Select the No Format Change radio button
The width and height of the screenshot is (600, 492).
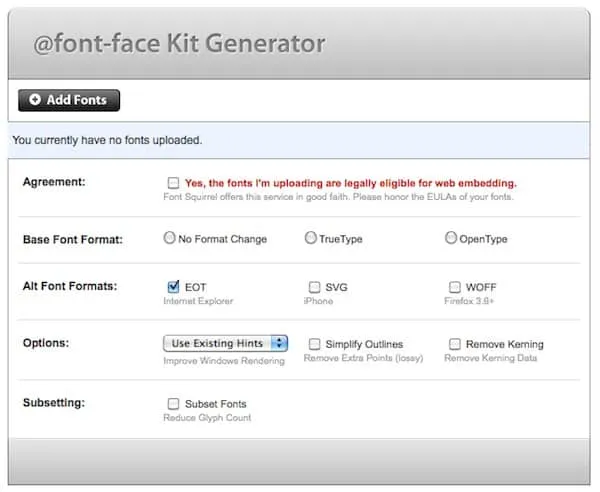(169, 238)
